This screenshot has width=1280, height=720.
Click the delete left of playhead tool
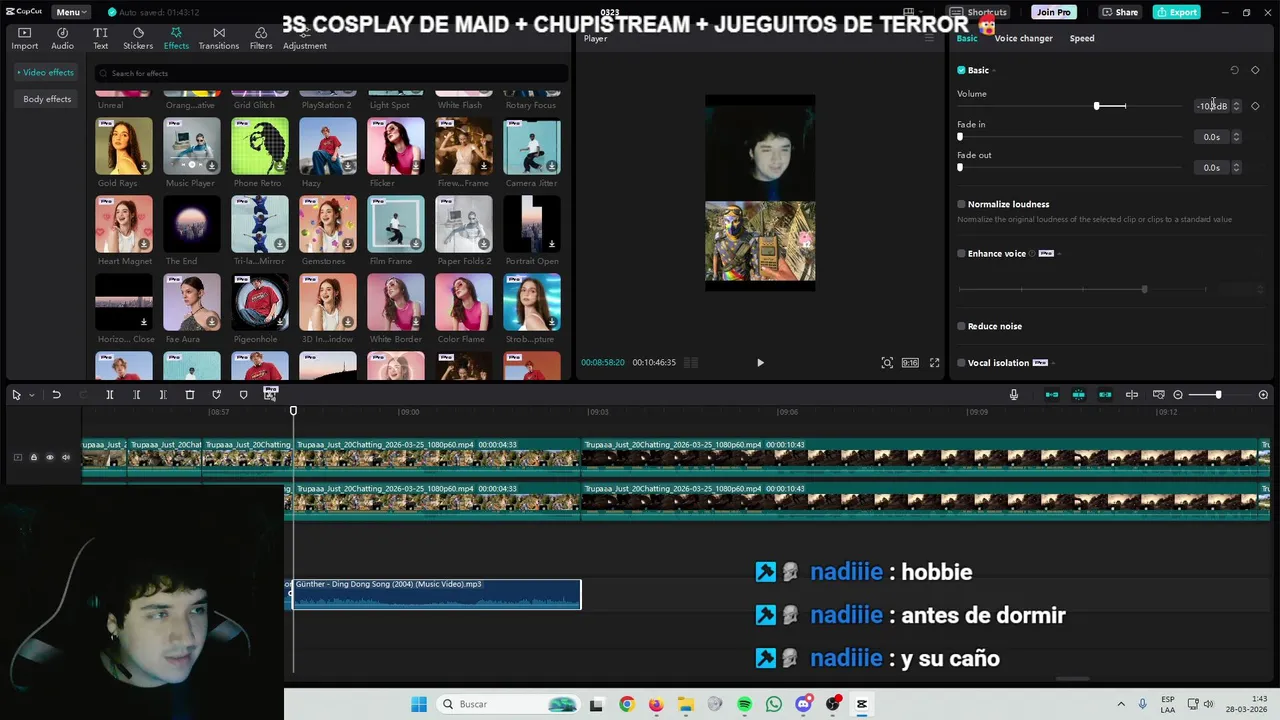137,395
